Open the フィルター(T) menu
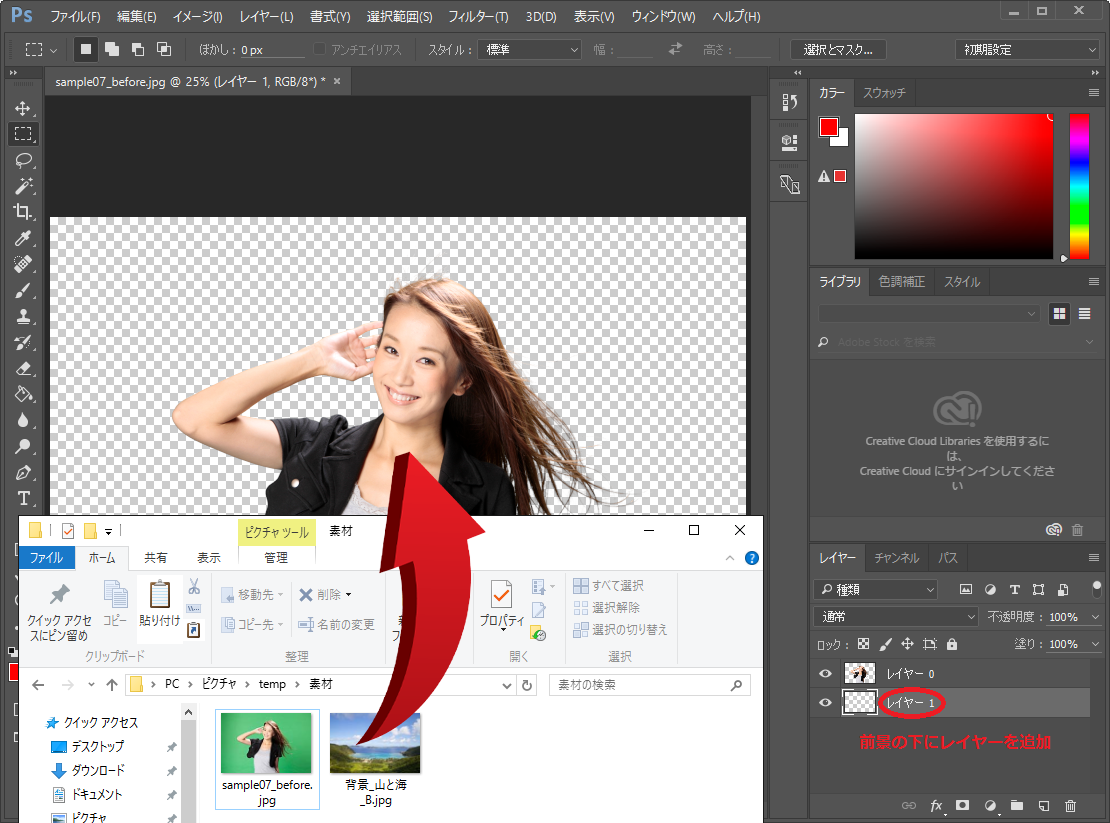The width and height of the screenshot is (1110, 823). (478, 17)
